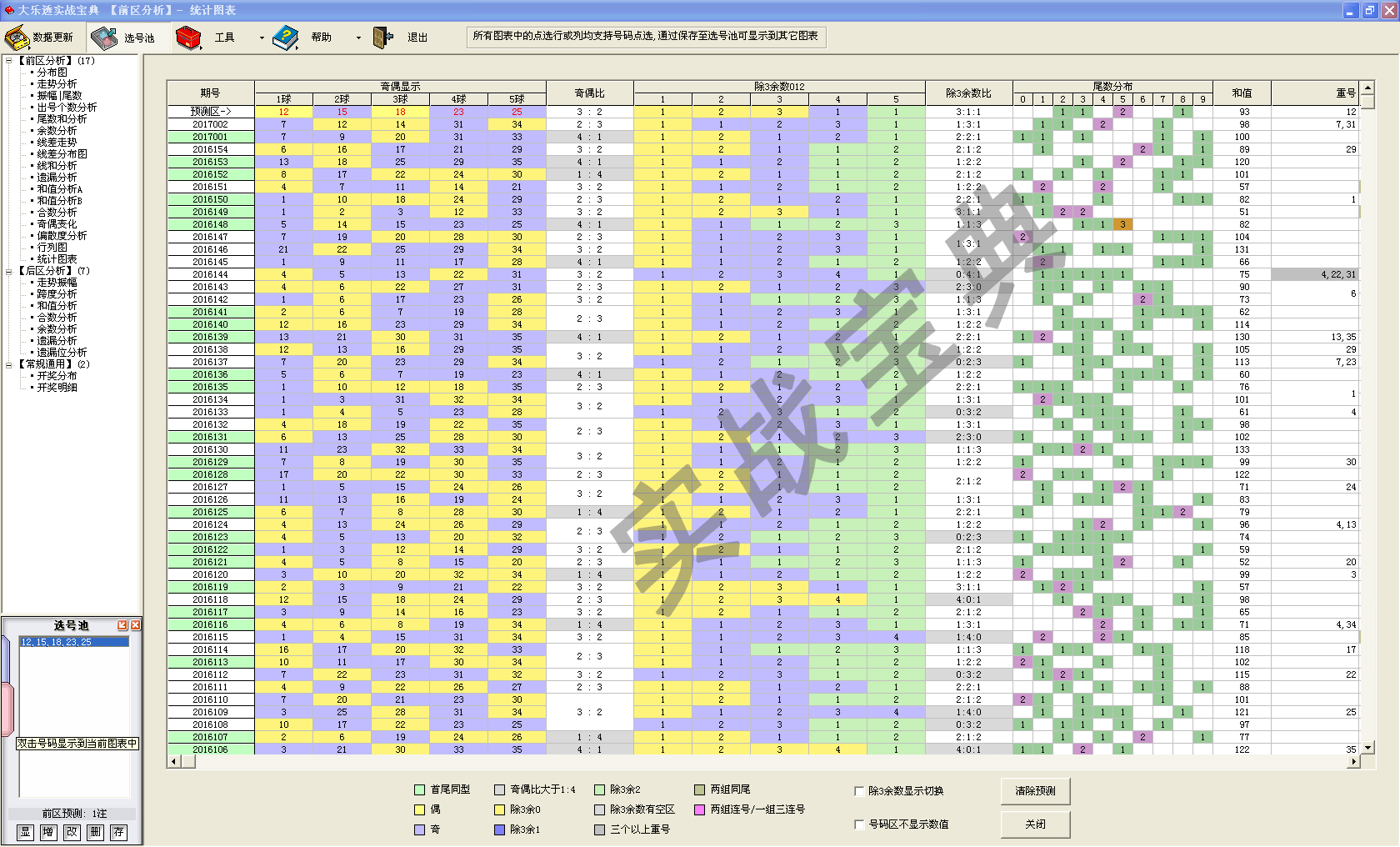Click the horizontal scrollbar right arrow
Screen dimensions: 1400x847
pos(1354,761)
